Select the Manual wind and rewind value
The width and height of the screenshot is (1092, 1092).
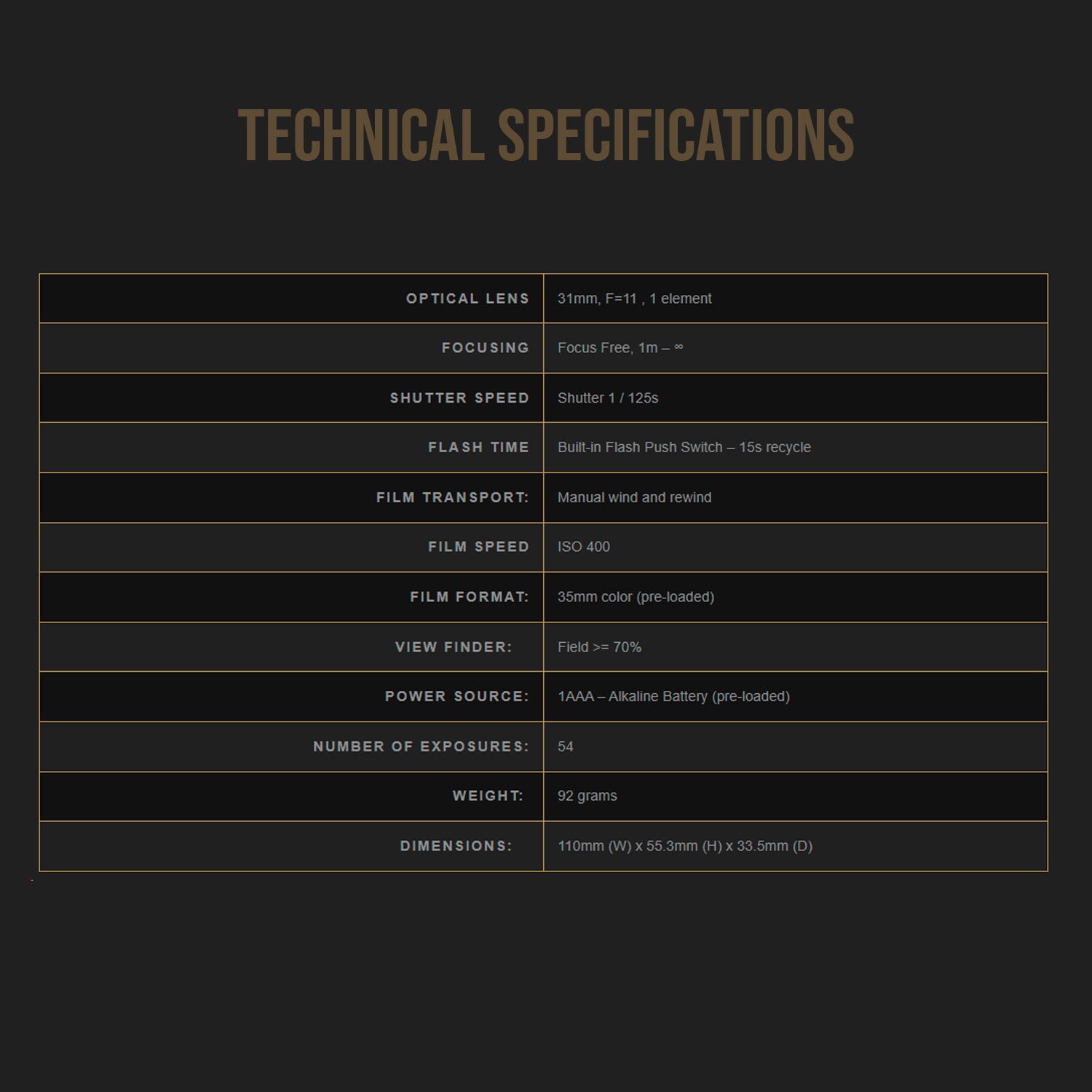(634, 498)
